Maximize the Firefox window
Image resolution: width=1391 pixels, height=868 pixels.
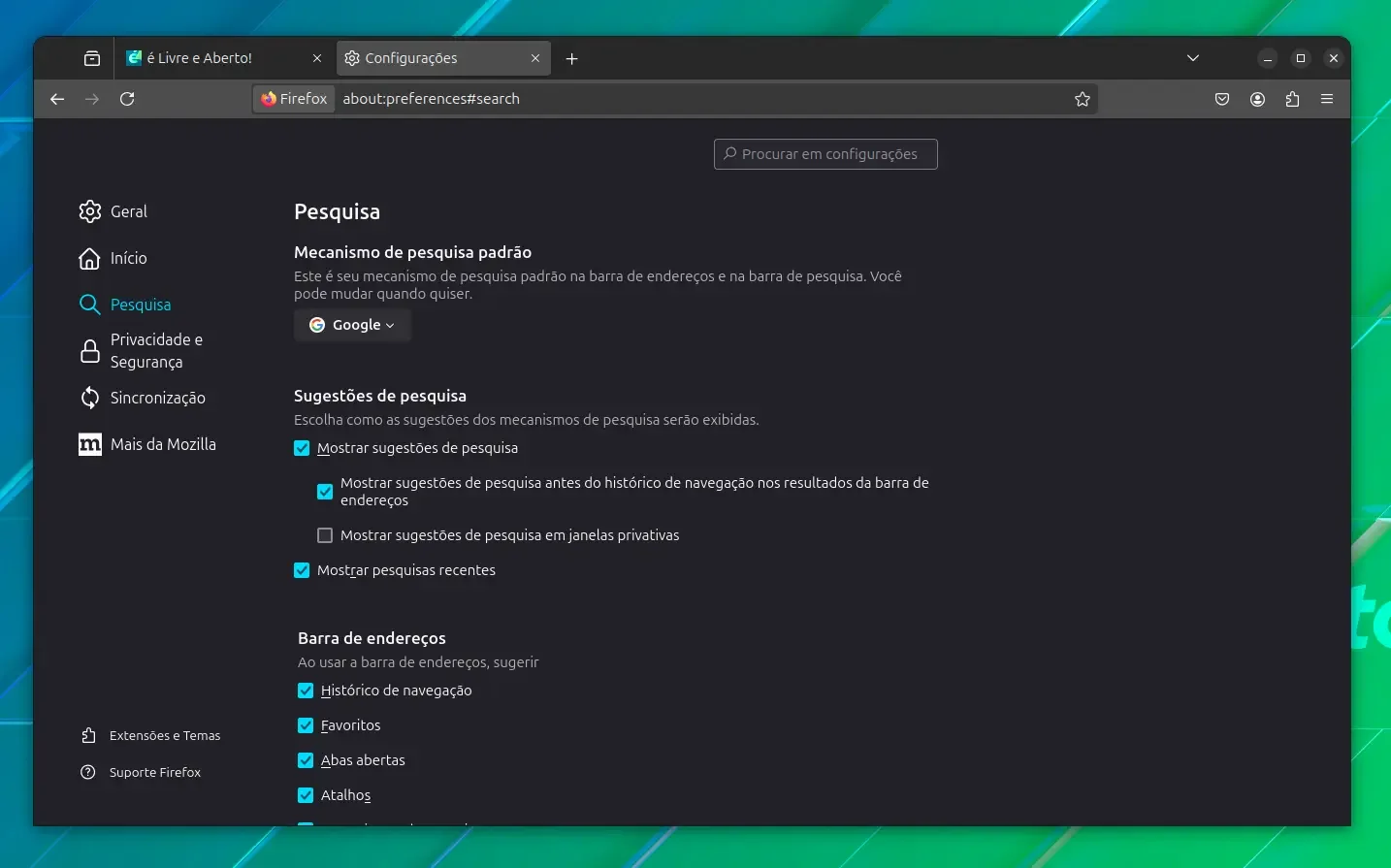point(1301,58)
